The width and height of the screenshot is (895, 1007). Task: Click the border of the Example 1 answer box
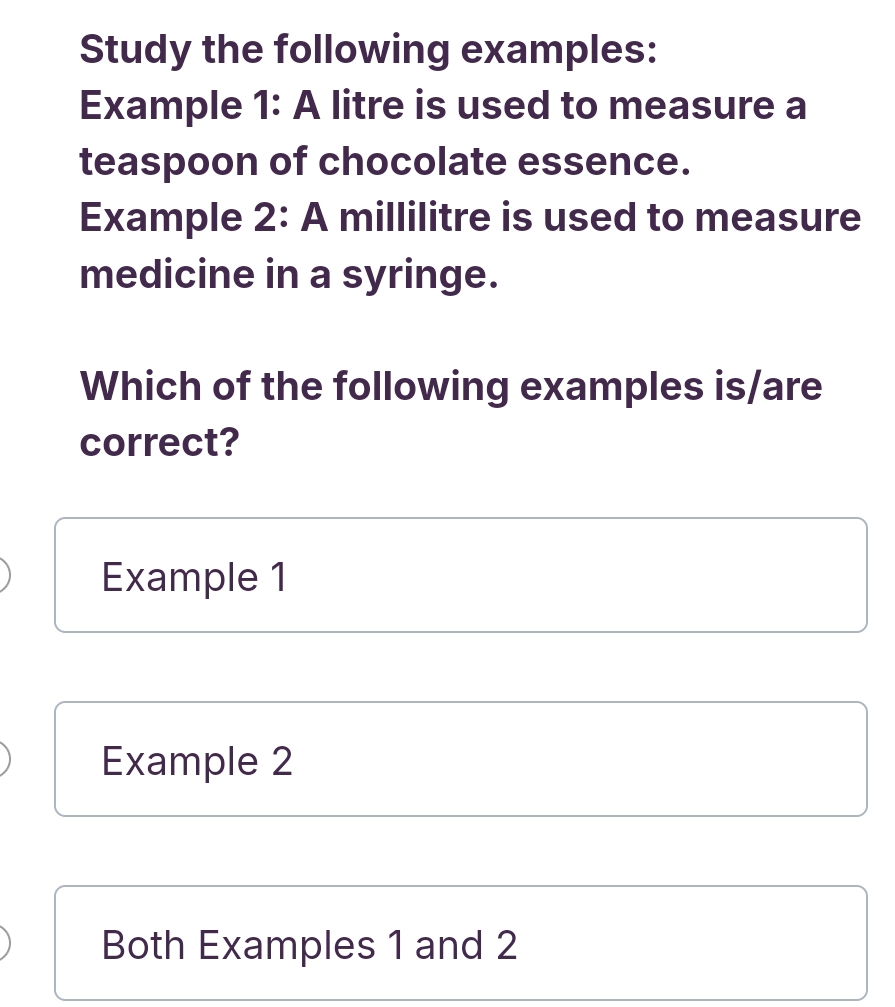point(460,519)
